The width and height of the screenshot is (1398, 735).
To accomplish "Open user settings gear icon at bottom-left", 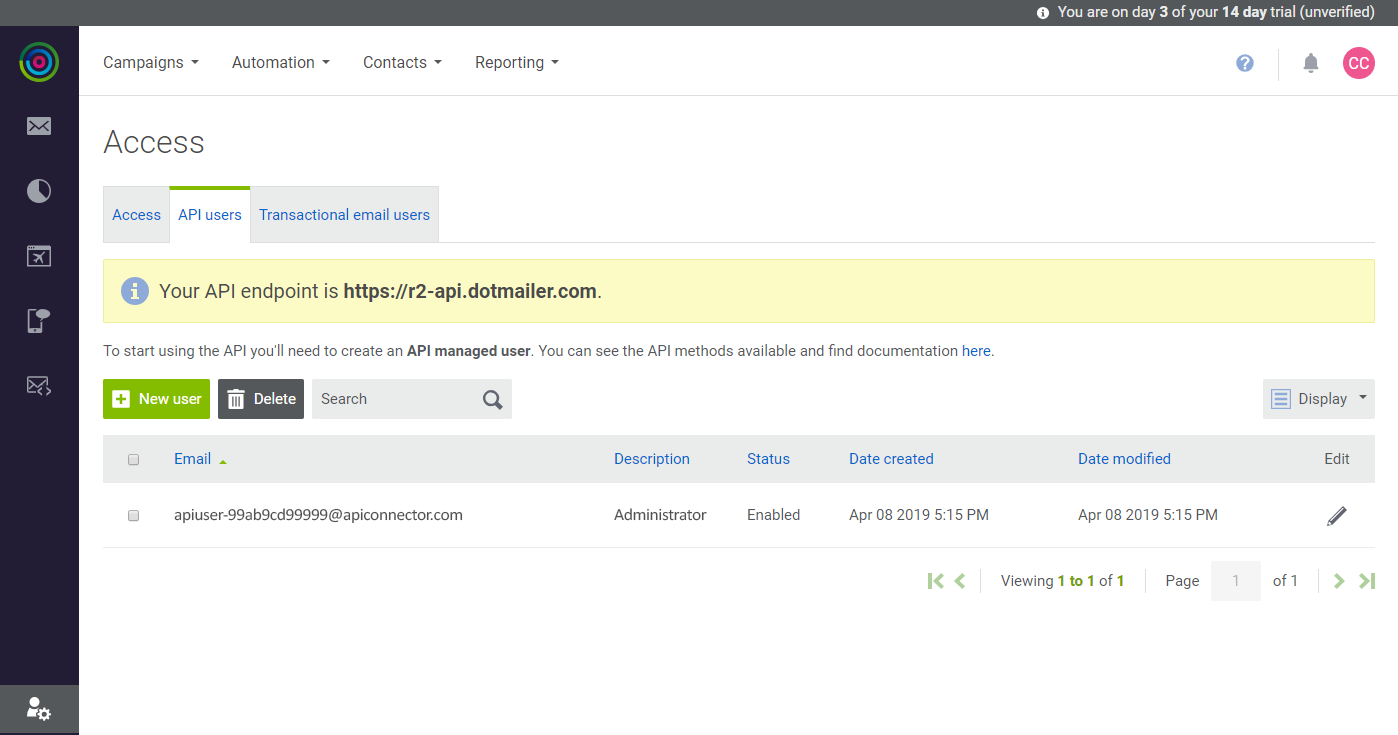I will point(39,710).
